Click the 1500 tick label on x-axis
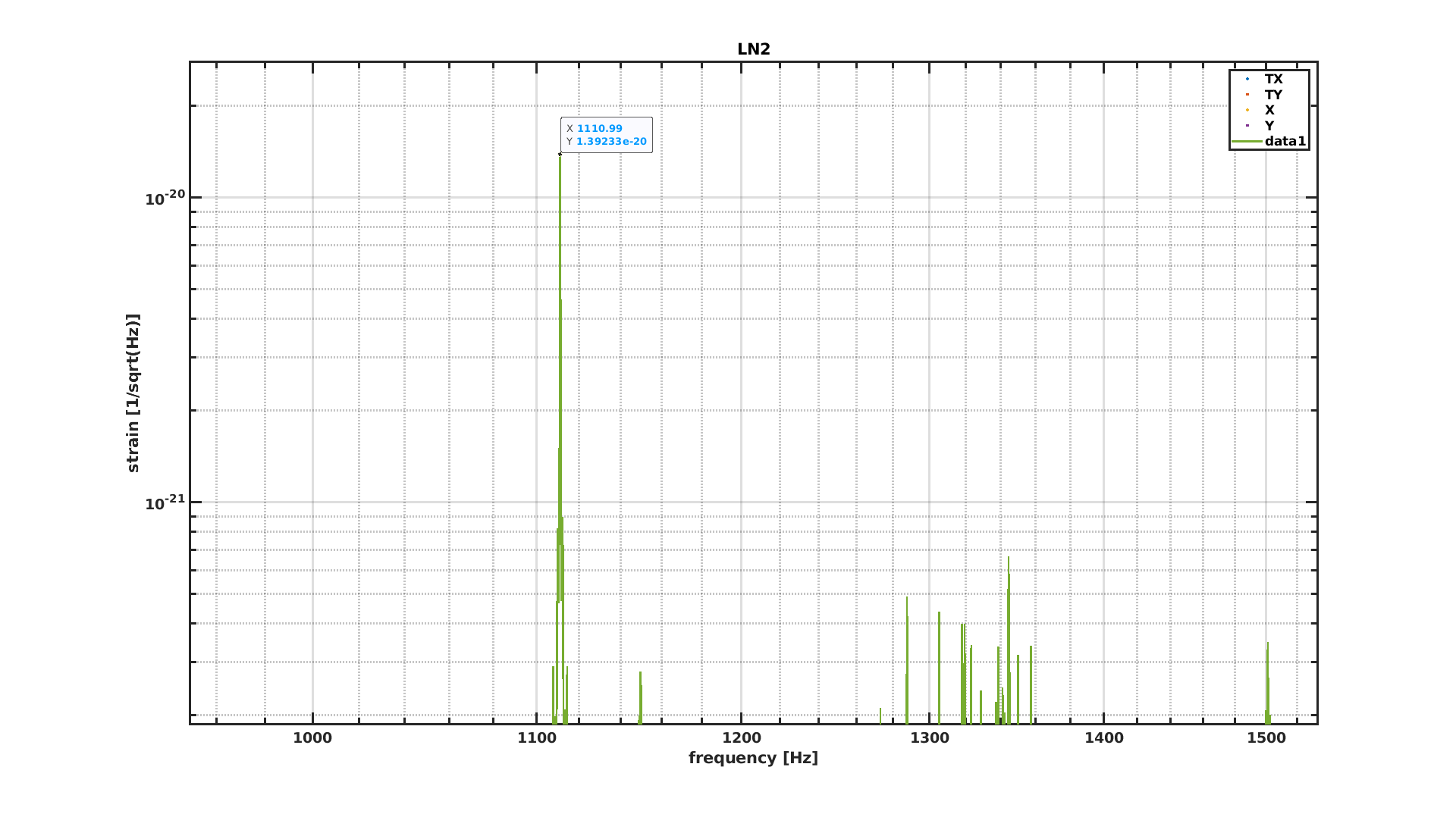1456x814 pixels. [x=1266, y=738]
